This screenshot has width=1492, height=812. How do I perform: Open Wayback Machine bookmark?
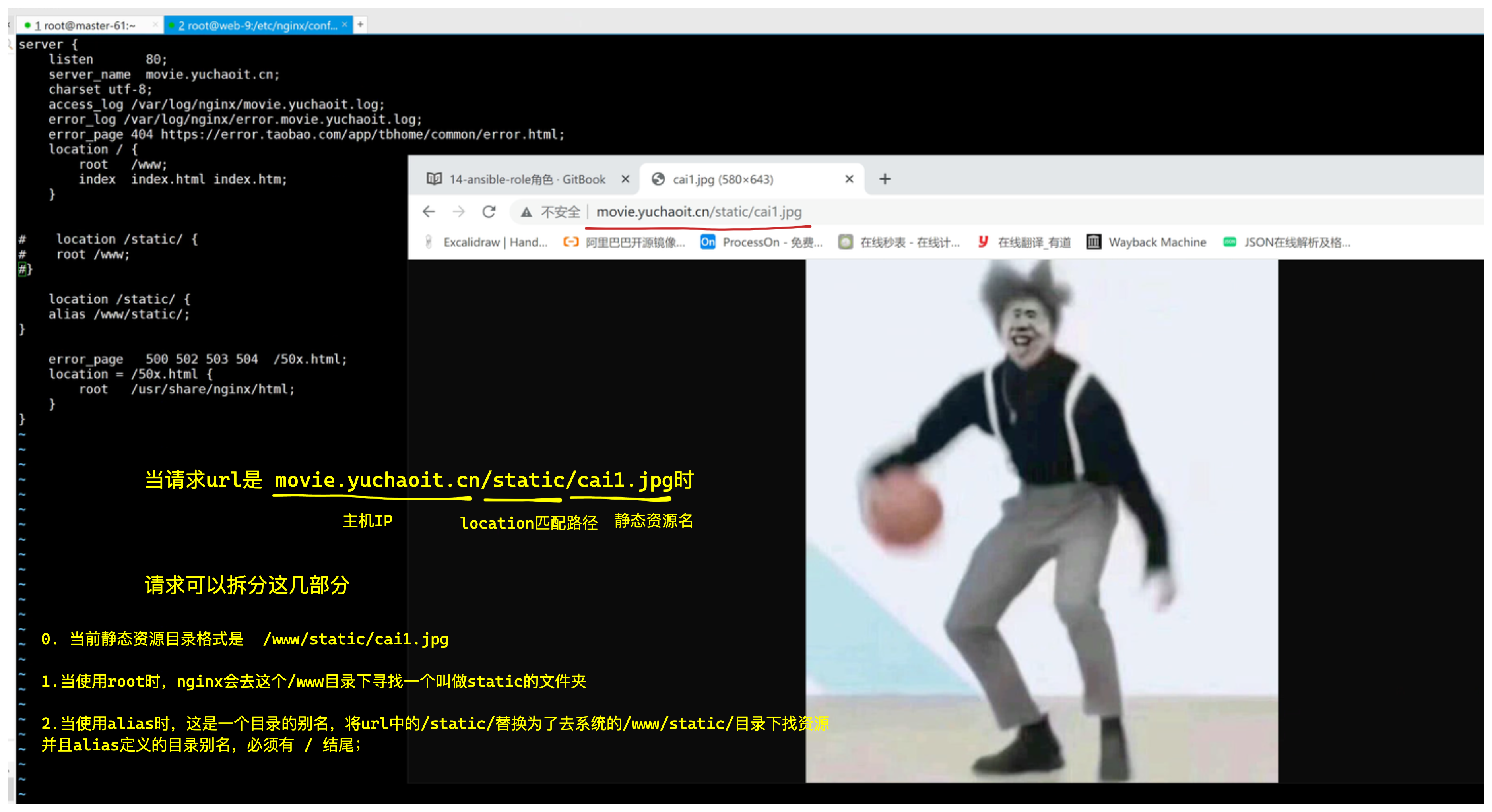[1146, 242]
